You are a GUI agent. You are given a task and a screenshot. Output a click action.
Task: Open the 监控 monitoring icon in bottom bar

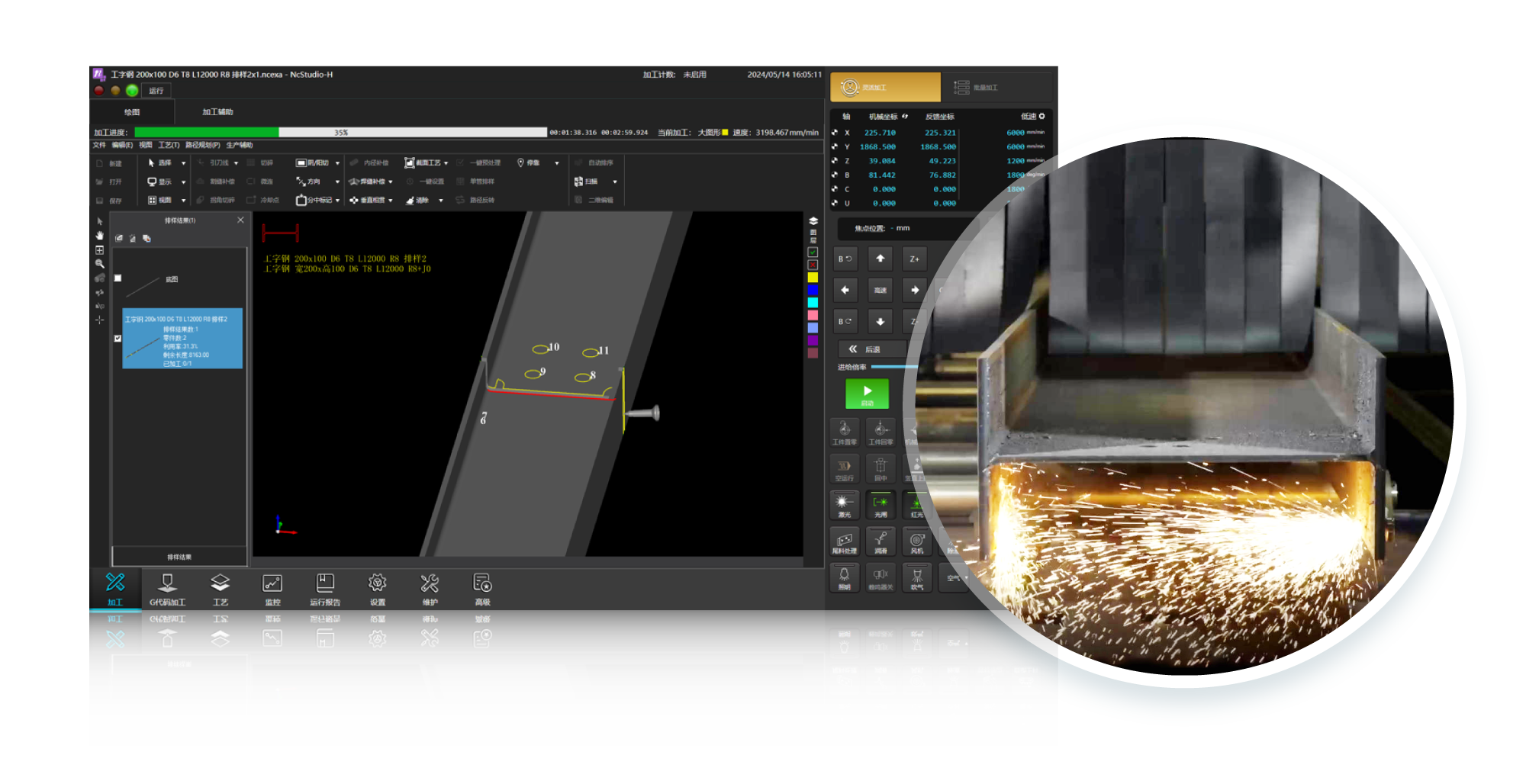272,589
